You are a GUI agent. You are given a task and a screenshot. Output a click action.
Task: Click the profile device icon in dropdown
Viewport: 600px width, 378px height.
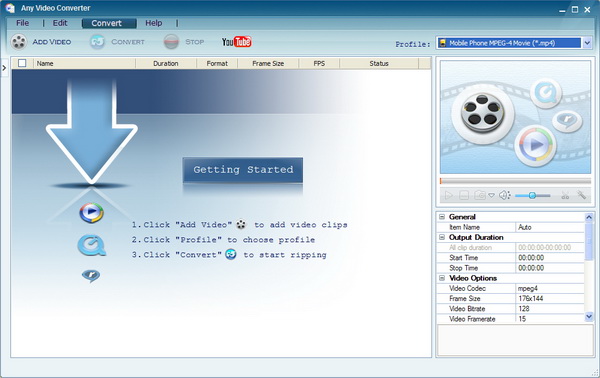[442, 43]
